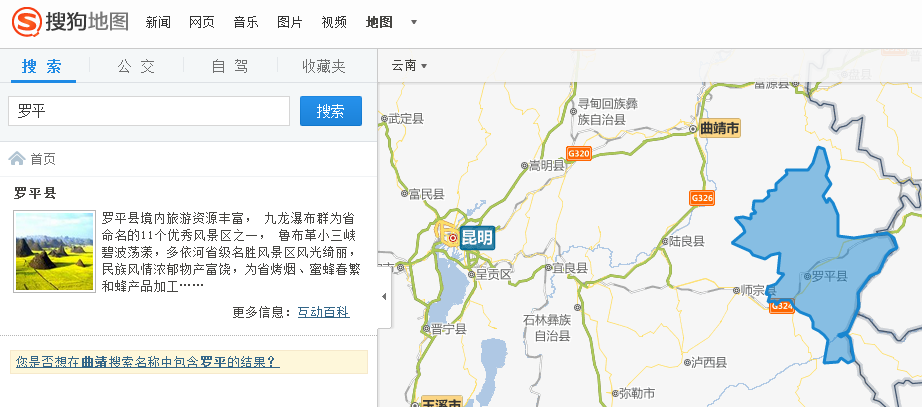Image resolution: width=922 pixels, height=407 pixels.
Task: Open the 收藏夹 favorites tab
Action: coord(324,66)
